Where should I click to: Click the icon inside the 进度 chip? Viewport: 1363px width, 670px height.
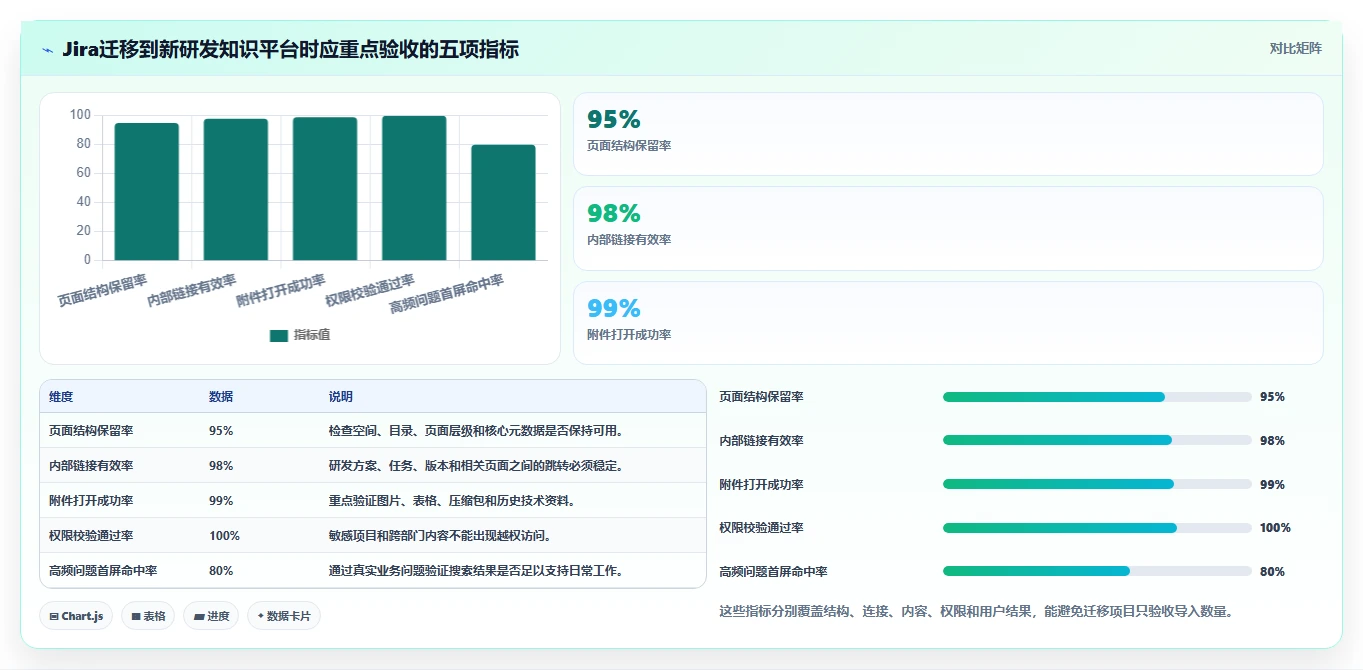pos(199,617)
